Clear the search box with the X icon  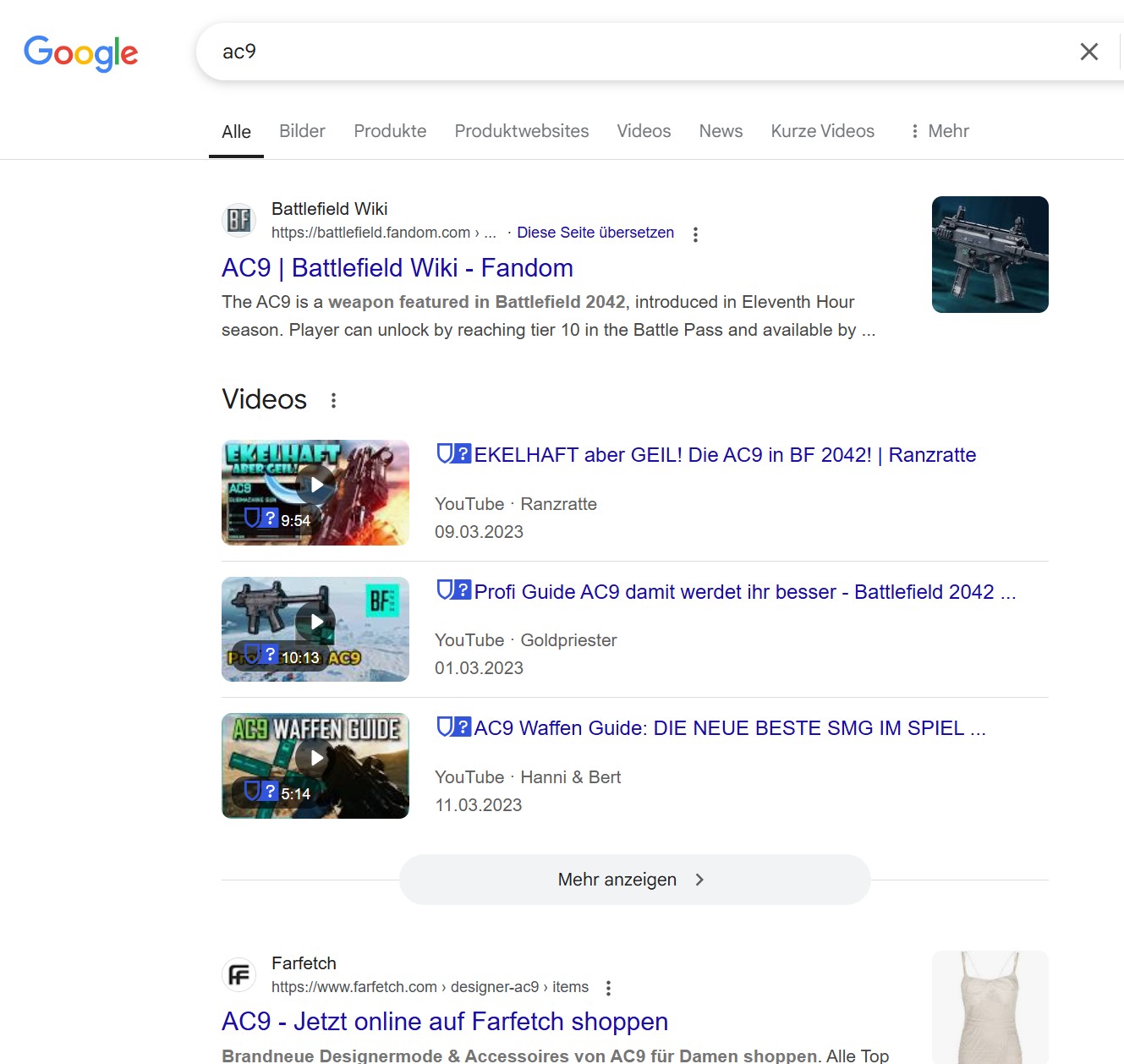click(x=1089, y=52)
